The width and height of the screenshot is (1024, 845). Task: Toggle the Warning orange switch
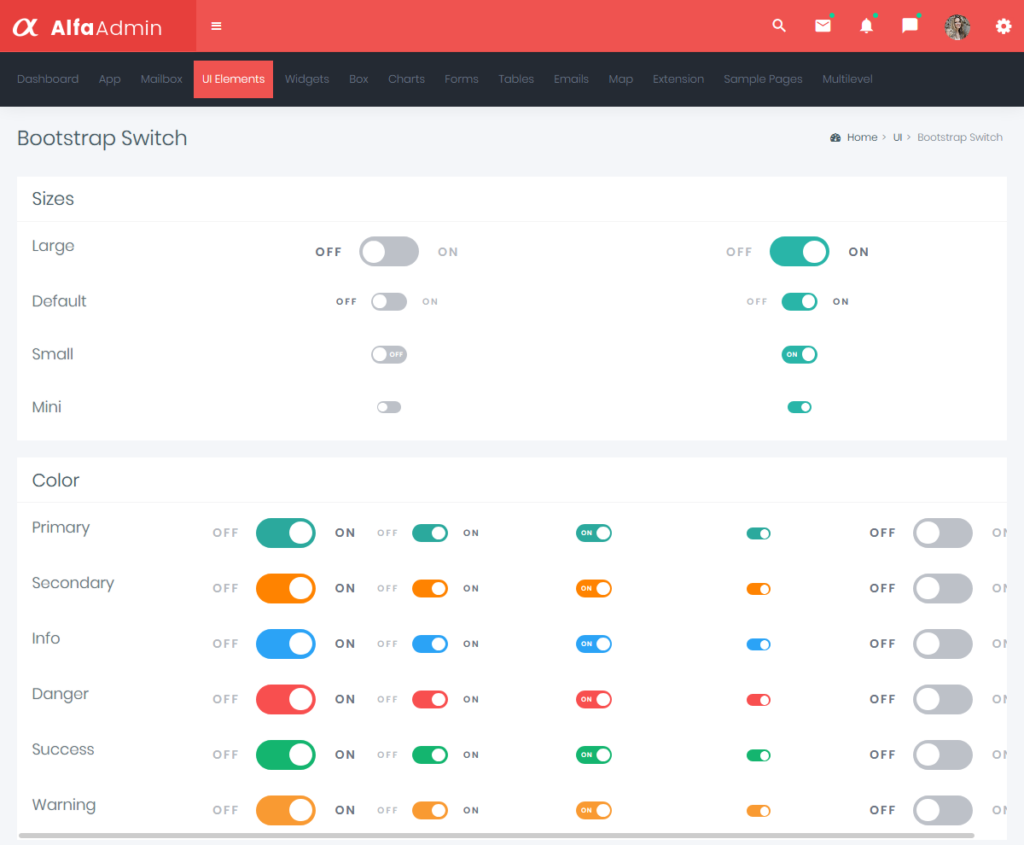[x=286, y=810]
